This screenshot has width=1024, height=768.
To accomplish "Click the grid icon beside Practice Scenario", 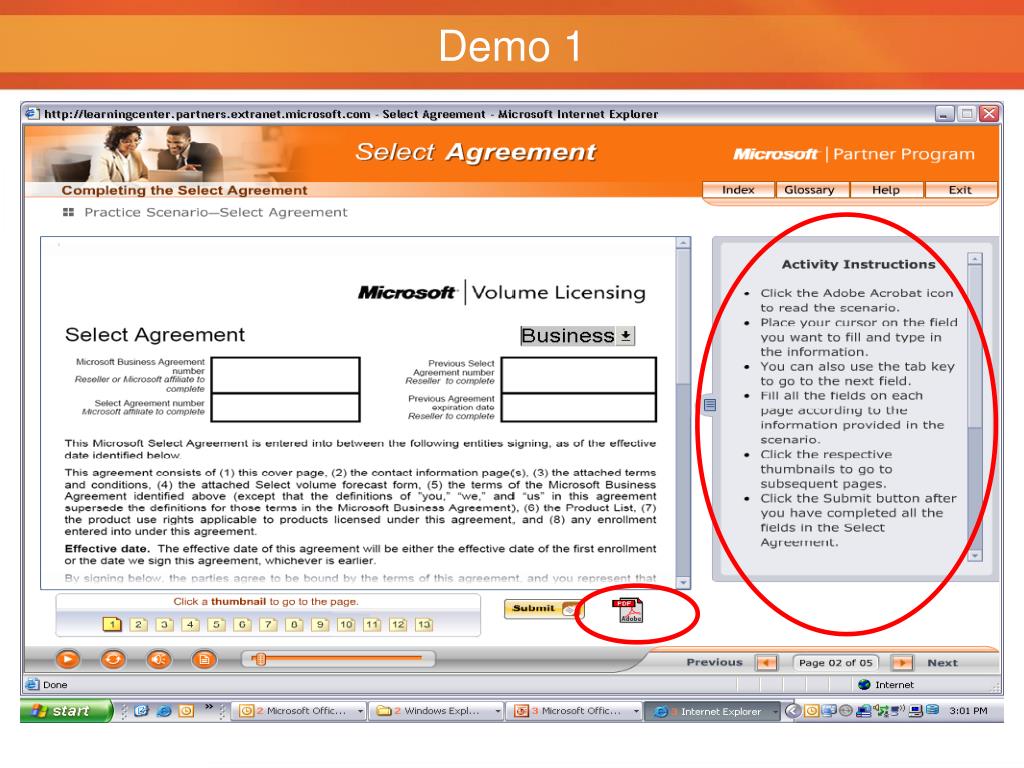I will tap(68, 212).
